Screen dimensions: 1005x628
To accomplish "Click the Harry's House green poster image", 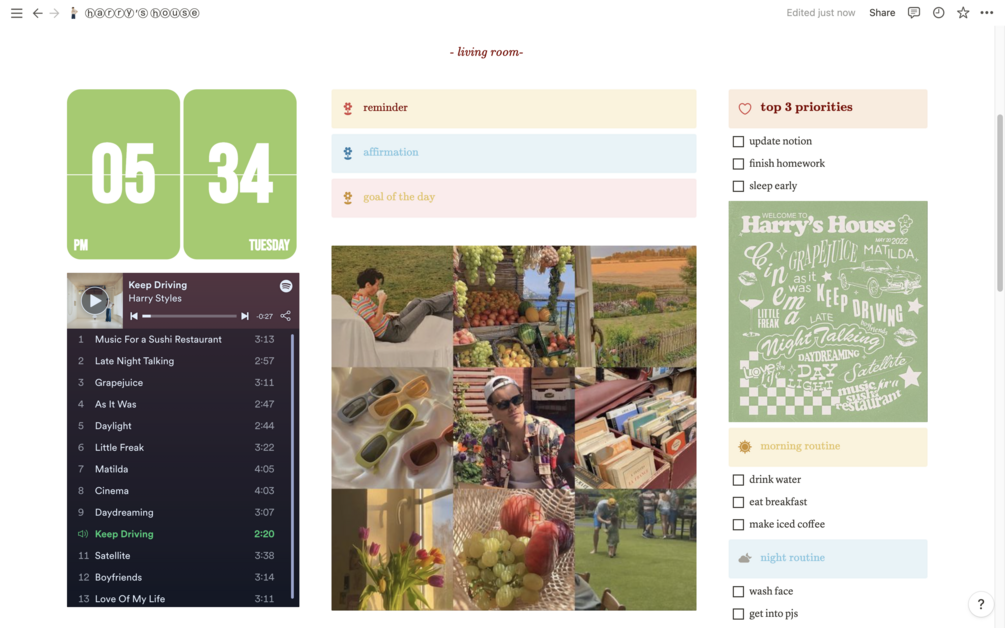I will pyautogui.click(x=828, y=311).
